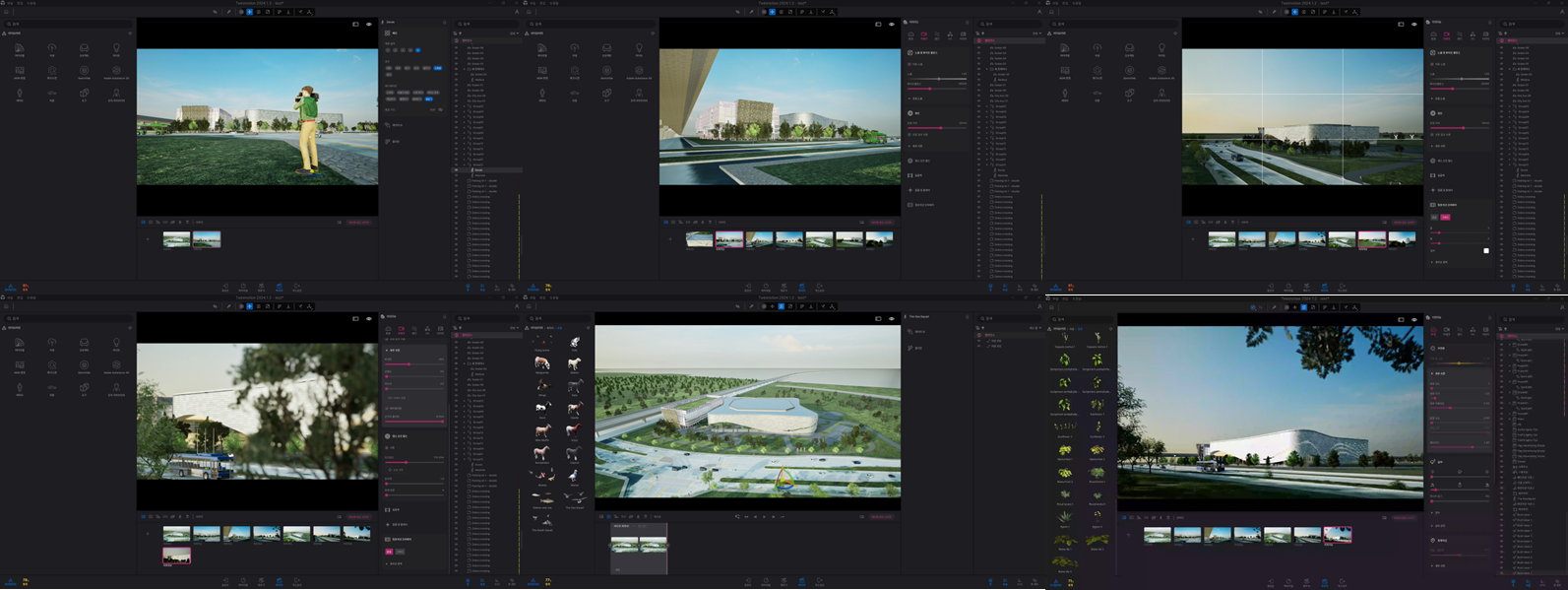The height and width of the screenshot is (590, 1568).
Task: Open white color swatch in grid-lines window
Action: pyautogui.click(x=1486, y=250)
